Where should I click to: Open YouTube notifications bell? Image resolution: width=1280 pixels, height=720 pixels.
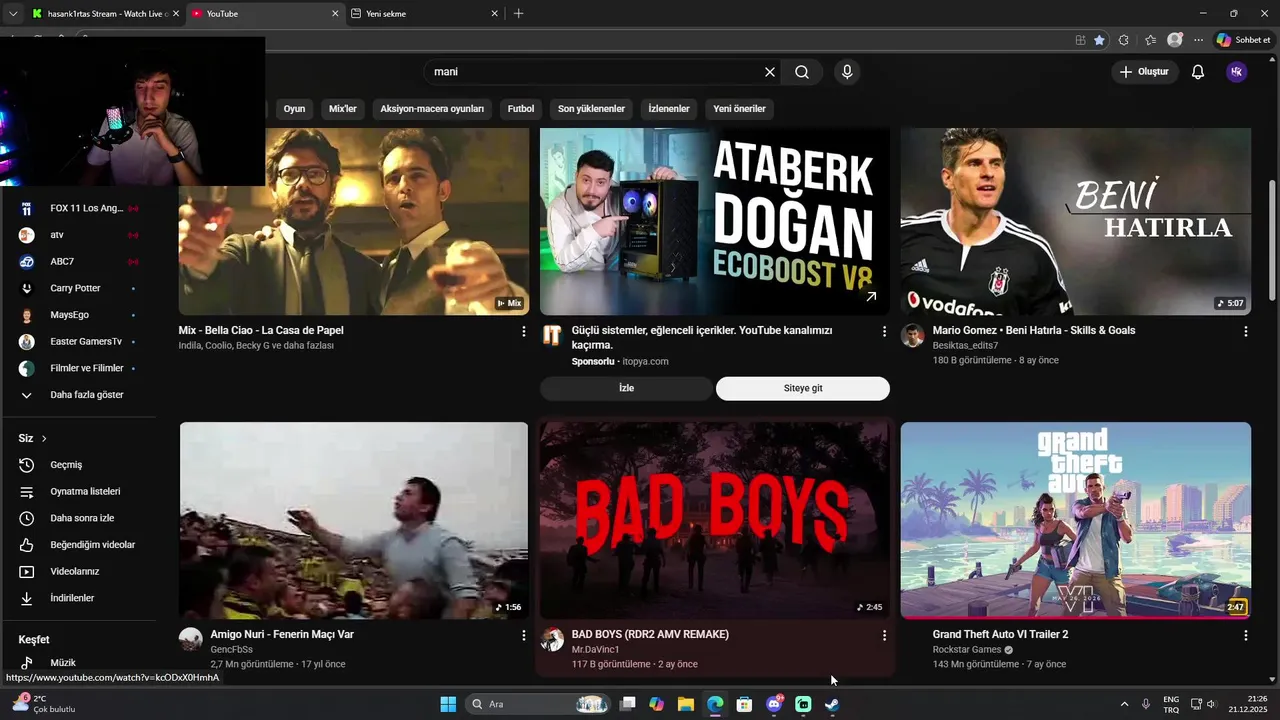point(1198,72)
